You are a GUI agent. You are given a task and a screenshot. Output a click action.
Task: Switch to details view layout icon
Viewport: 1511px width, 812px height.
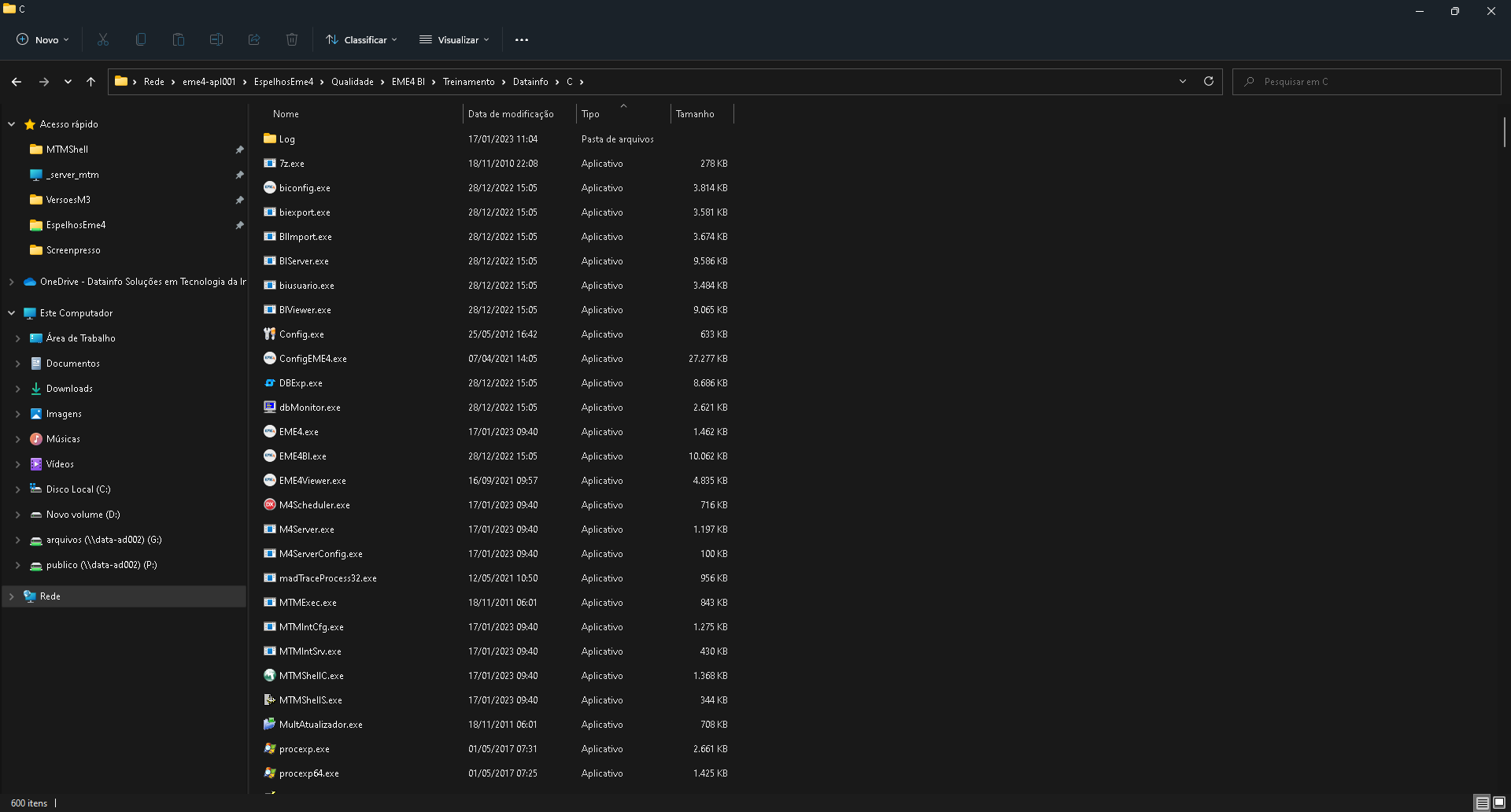tap(1483, 803)
